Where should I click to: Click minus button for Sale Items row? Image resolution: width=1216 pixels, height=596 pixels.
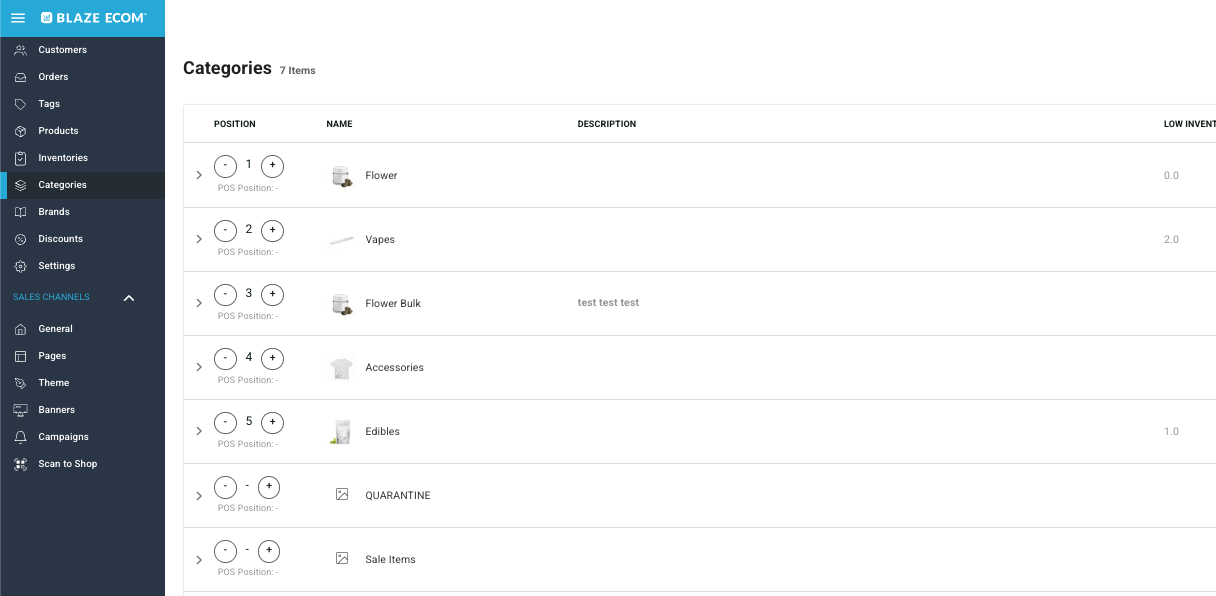coord(226,551)
